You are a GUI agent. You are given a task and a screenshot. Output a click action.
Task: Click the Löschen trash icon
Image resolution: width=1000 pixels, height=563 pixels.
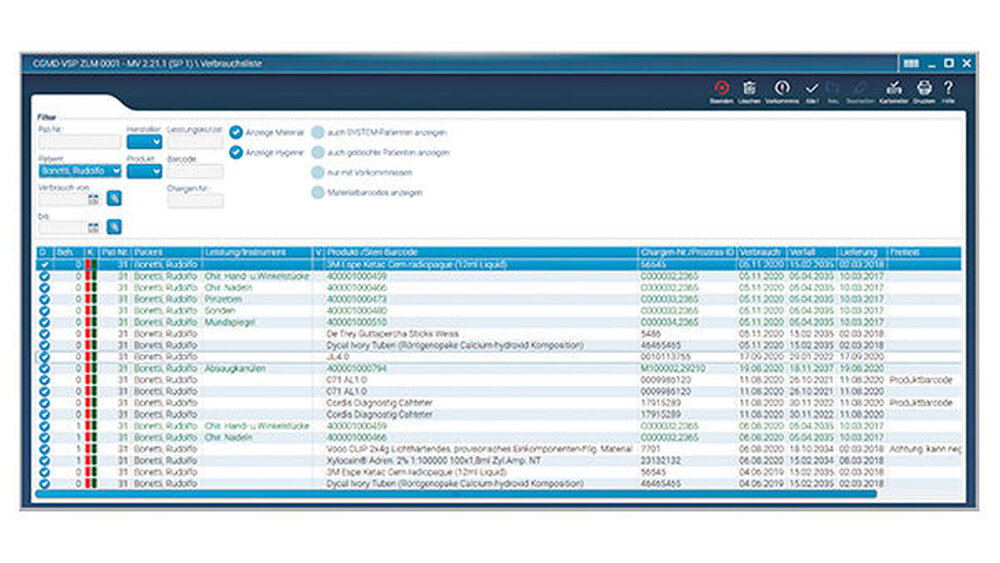coord(749,89)
